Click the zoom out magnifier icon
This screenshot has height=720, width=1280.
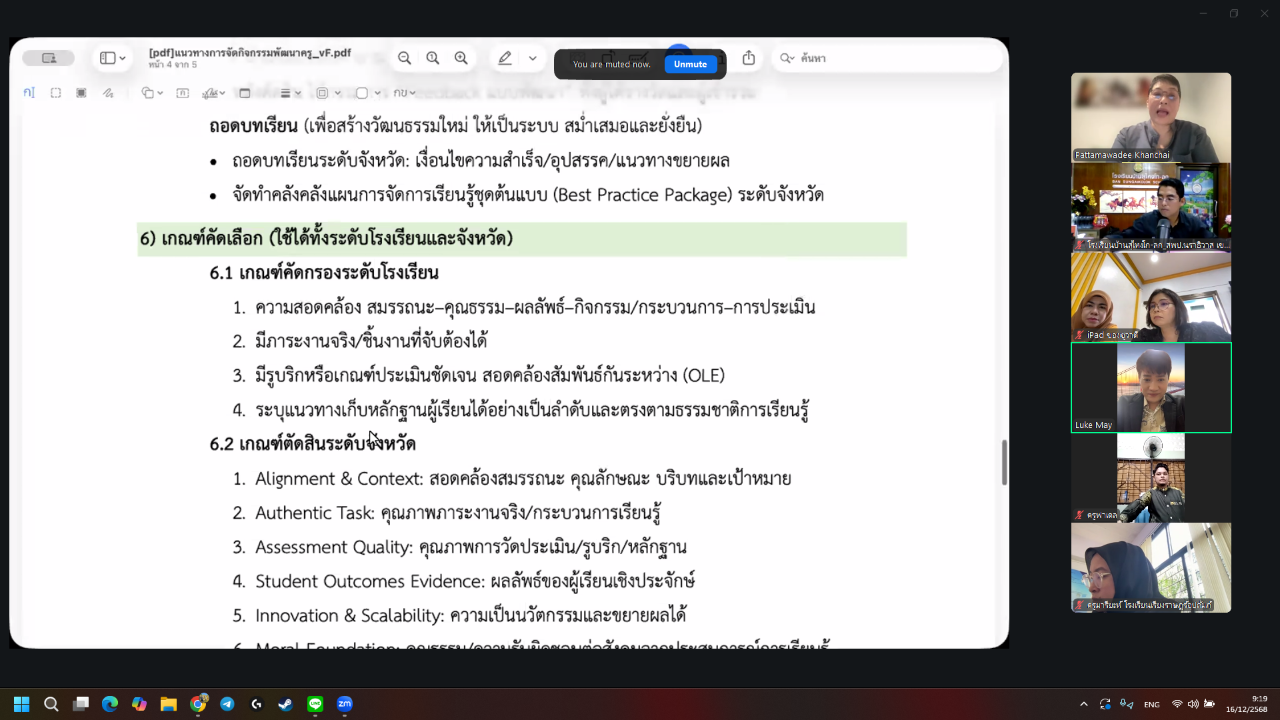pos(404,59)
